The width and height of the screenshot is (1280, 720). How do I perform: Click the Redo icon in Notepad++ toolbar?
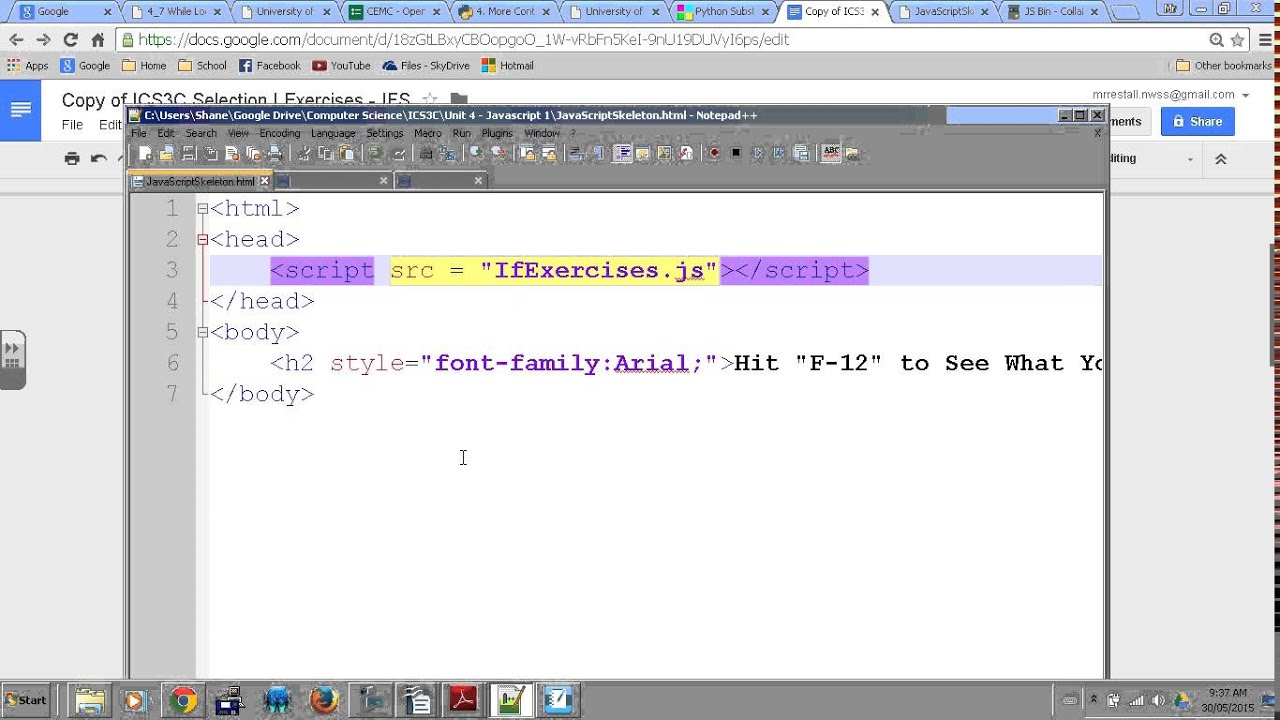pyautogui.click(x=398, y=153)
